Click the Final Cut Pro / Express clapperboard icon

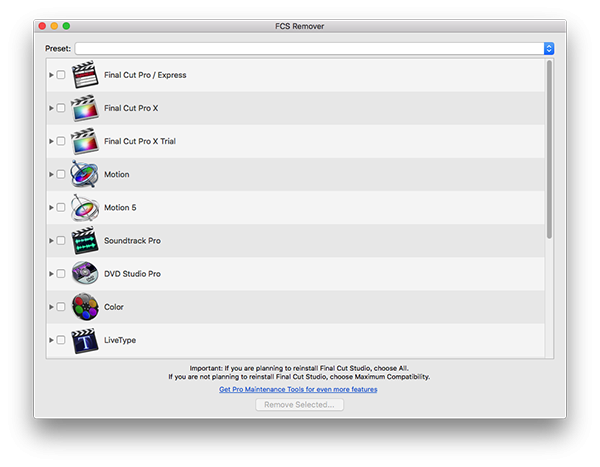pyautogui.click(x=85, y=75)
